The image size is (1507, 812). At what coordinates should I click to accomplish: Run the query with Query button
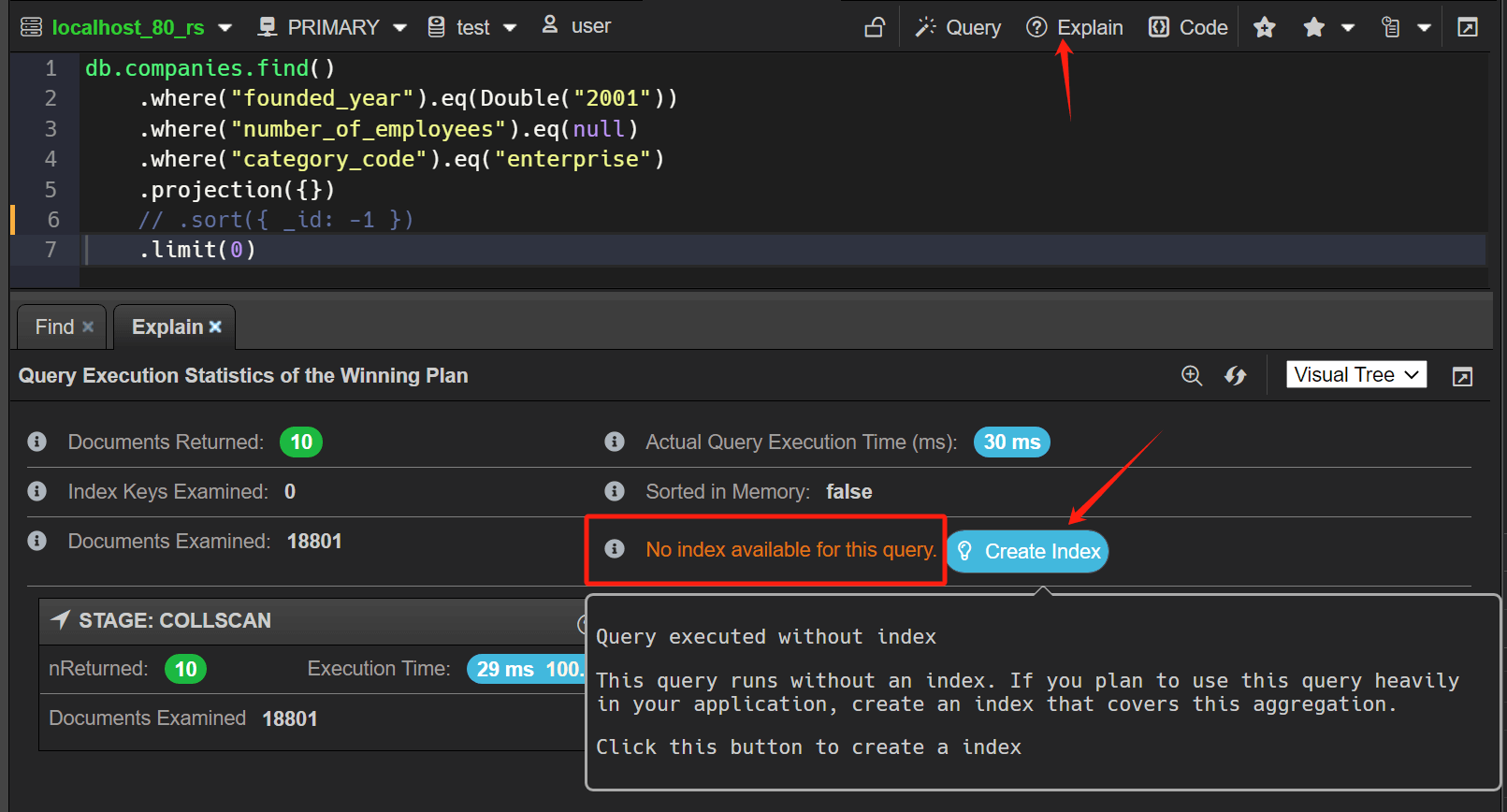click(958, 27)
